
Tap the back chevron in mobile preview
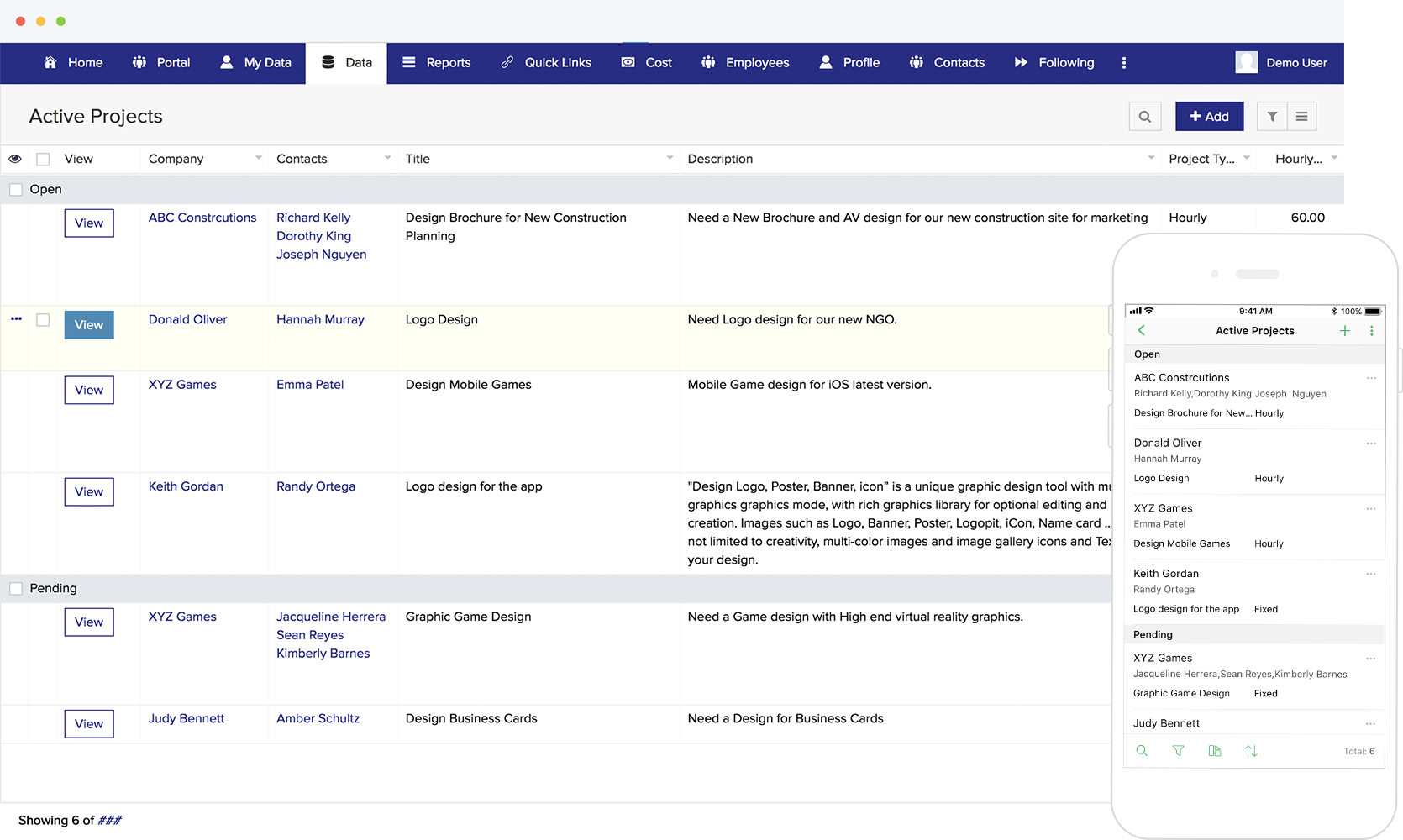1142,331
